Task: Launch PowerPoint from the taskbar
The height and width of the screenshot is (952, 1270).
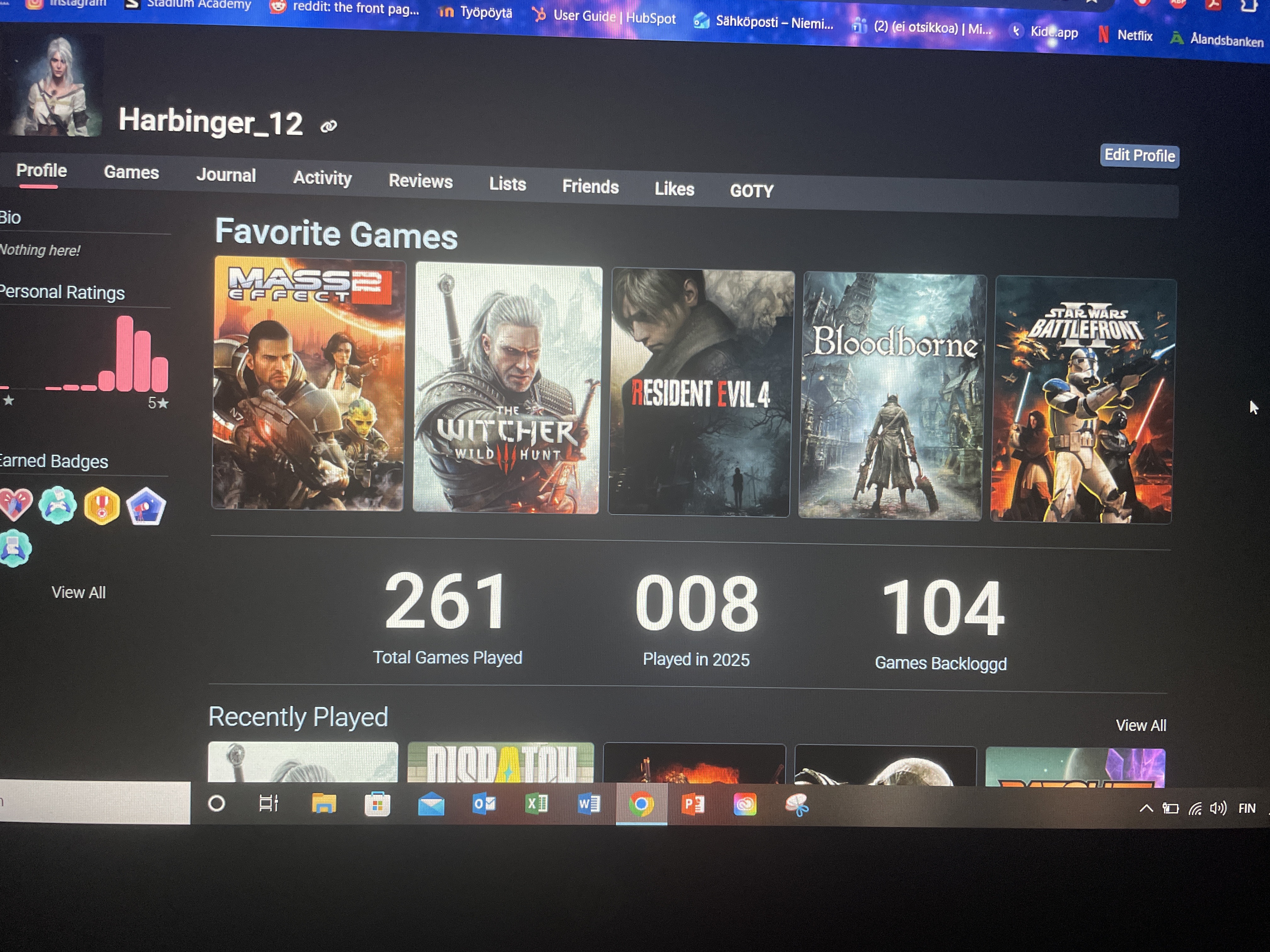Action: coord(693,805)
